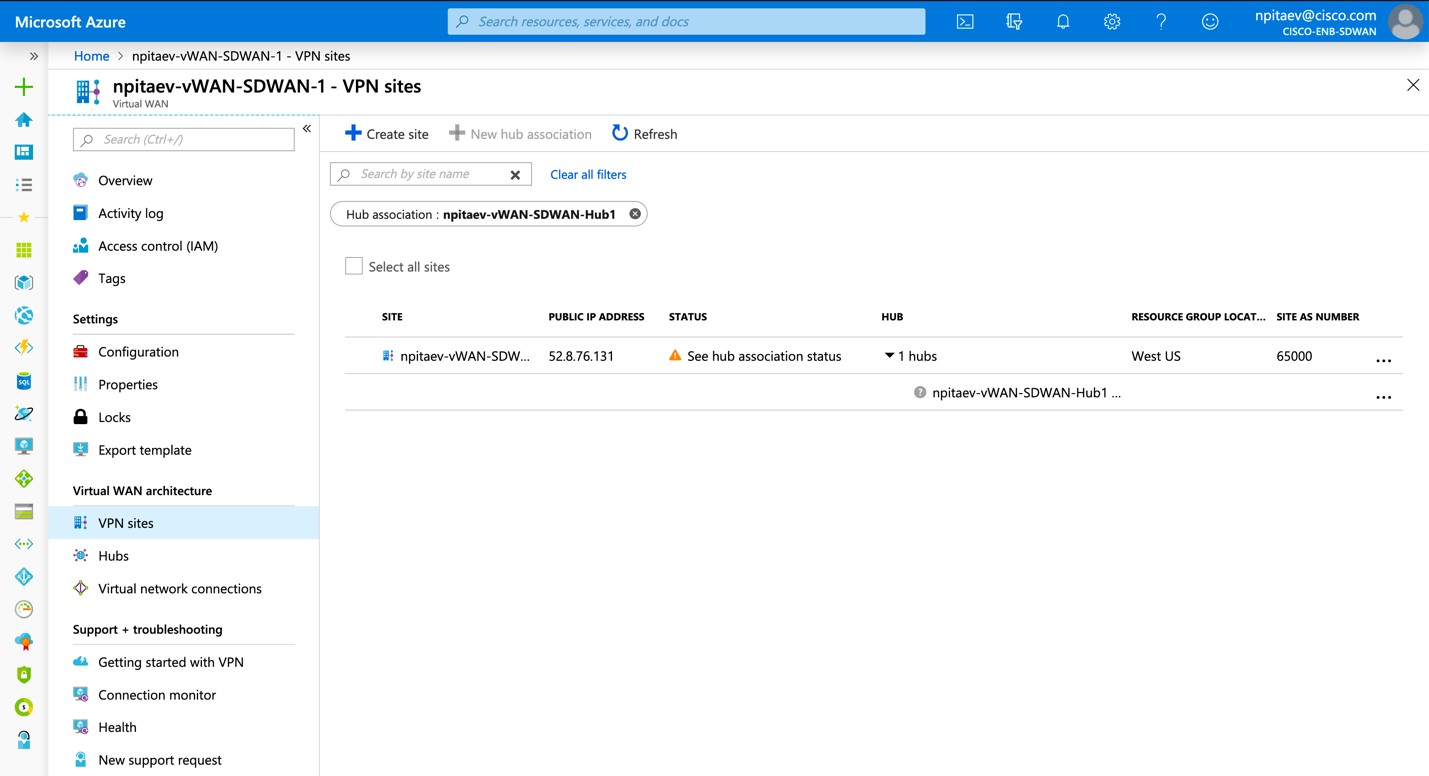Click Clear all filters link
This screenshot has height=776, width=1429.
point(588,174)
